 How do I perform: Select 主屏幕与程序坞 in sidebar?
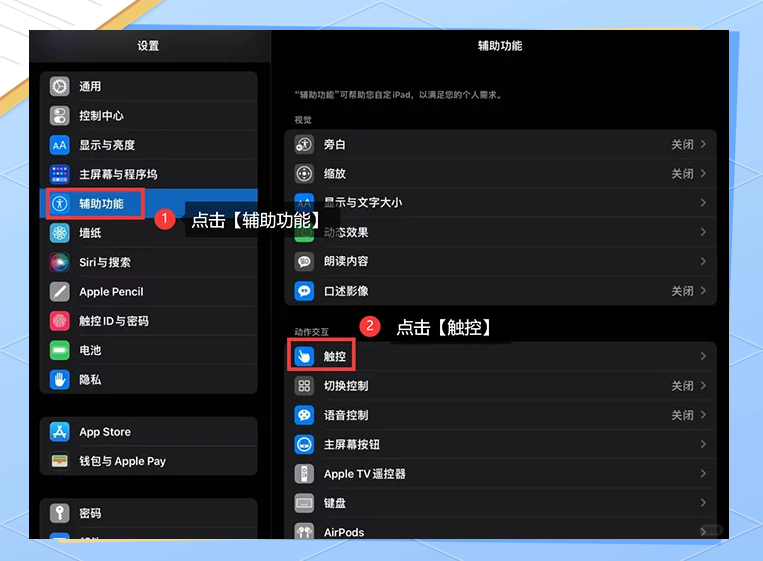tap(148, 174)
